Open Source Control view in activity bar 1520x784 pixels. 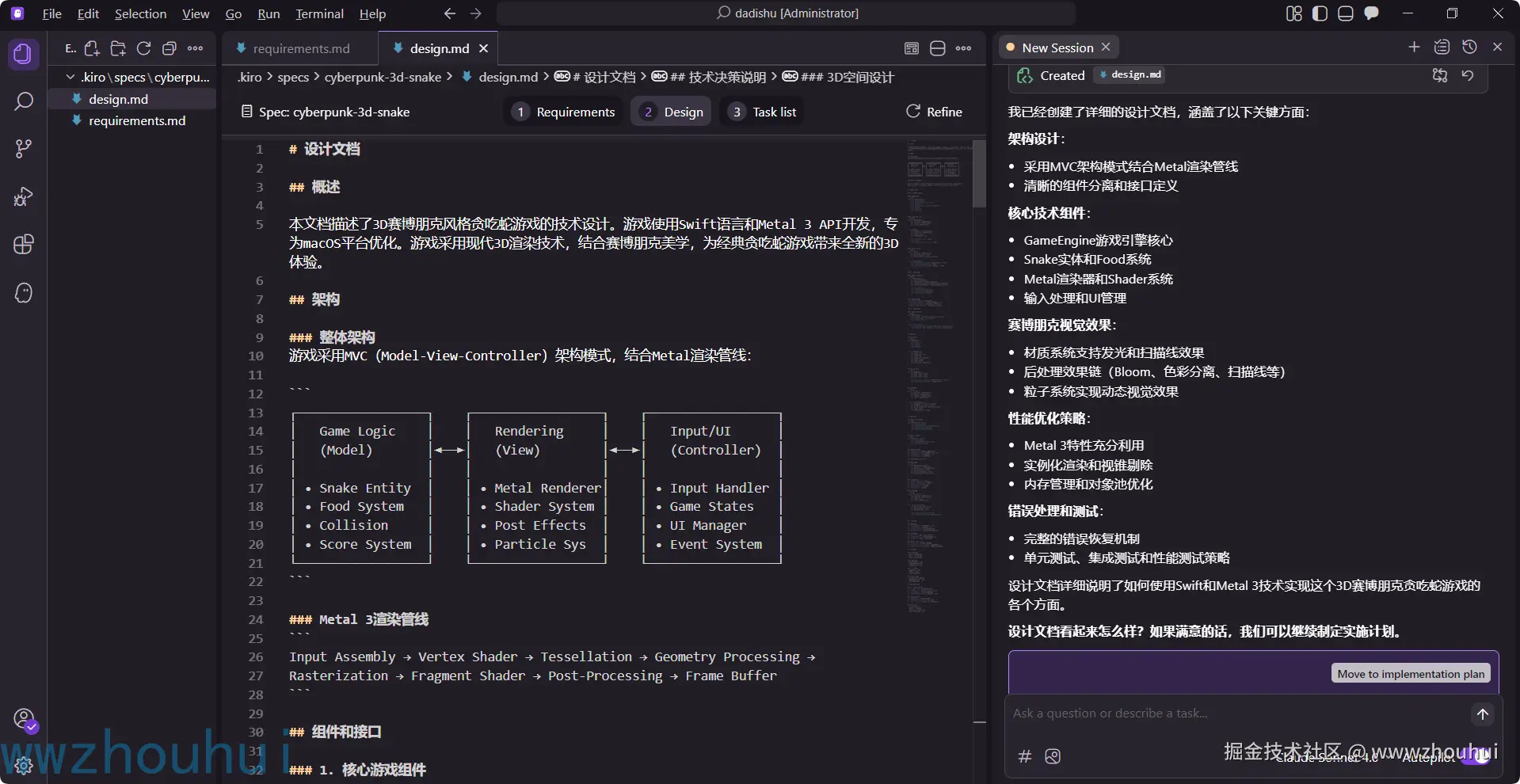pos(24,149)
